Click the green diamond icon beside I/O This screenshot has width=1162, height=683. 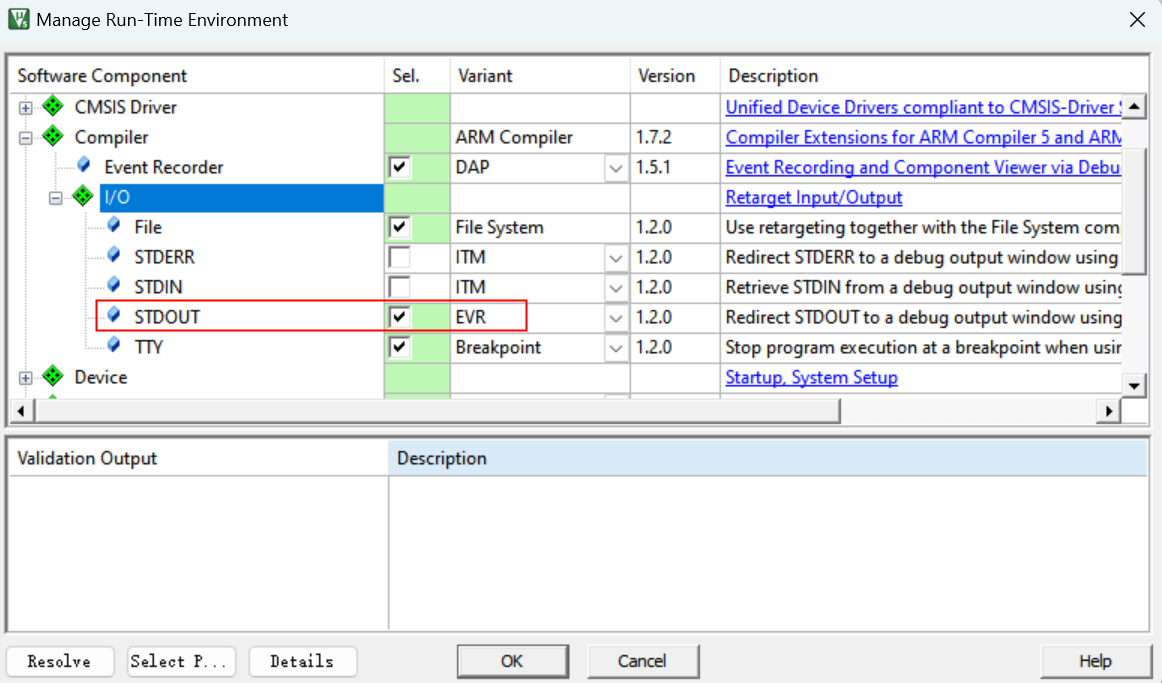(84, 197)
